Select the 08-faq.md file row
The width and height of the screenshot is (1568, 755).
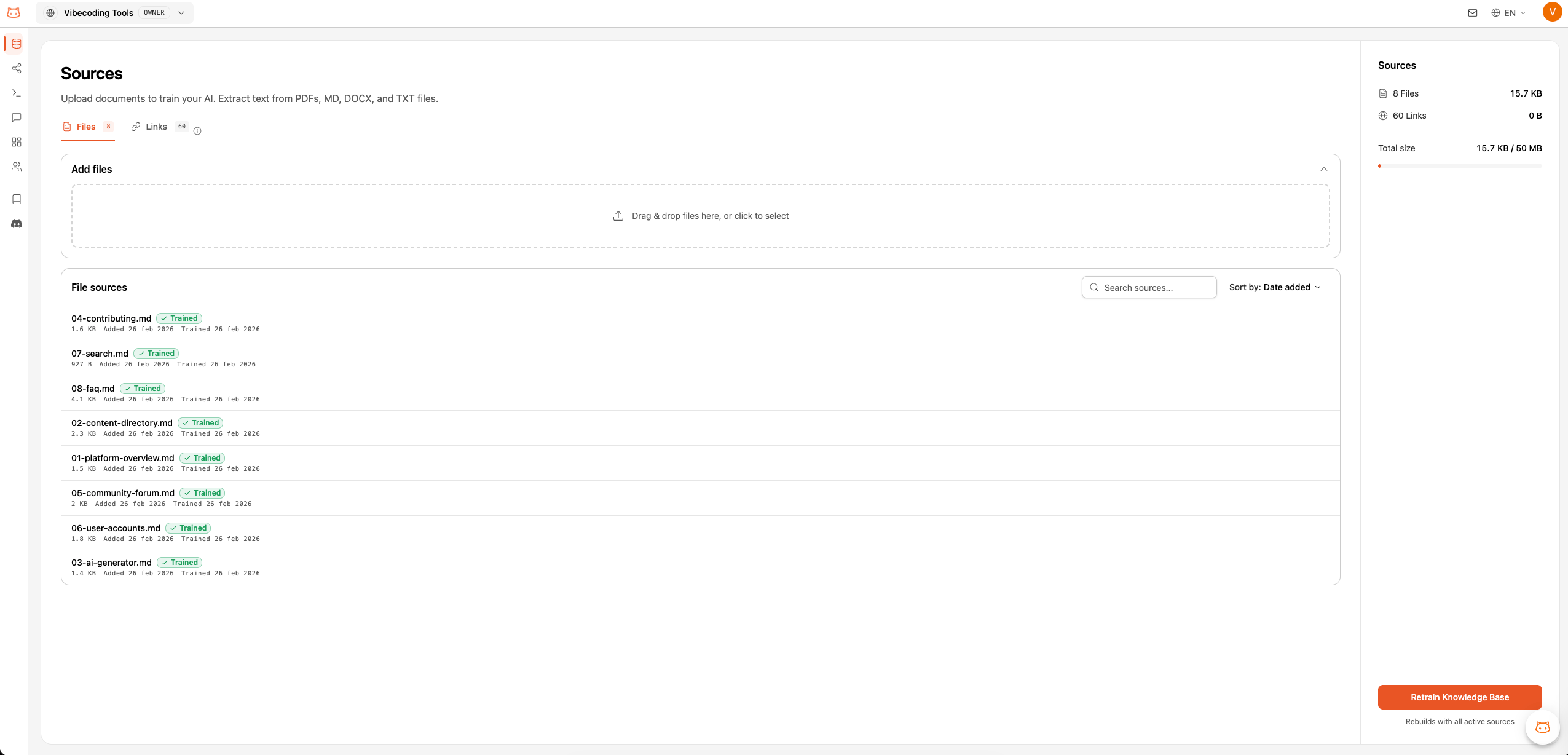(700, 393)
